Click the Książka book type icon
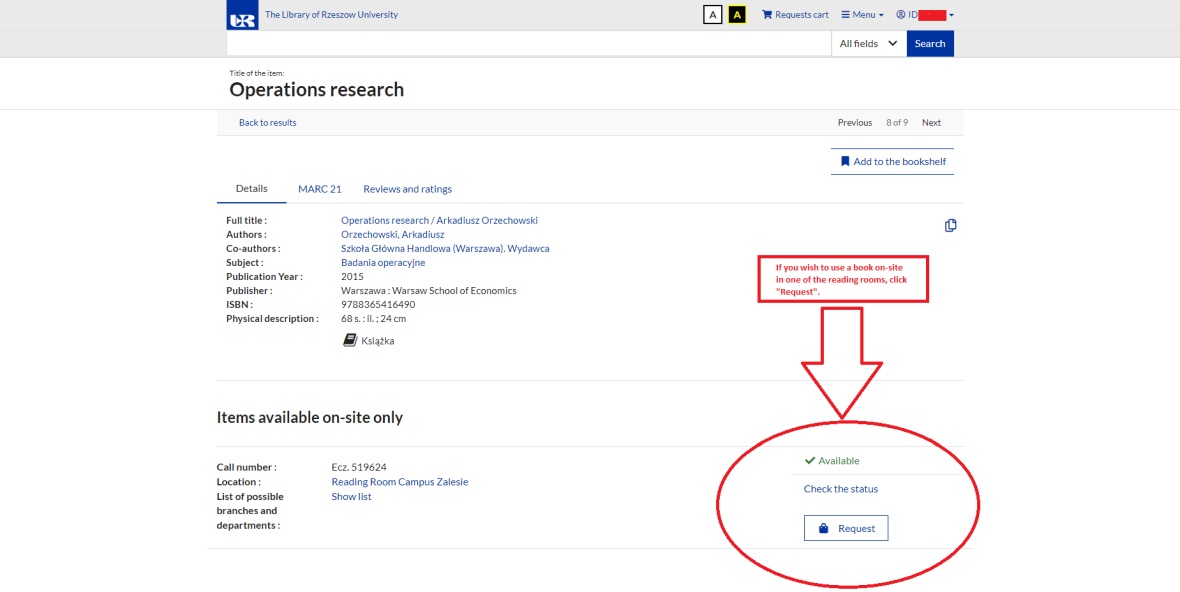The width and height of the screenshot is (1180, 592). 350,341
